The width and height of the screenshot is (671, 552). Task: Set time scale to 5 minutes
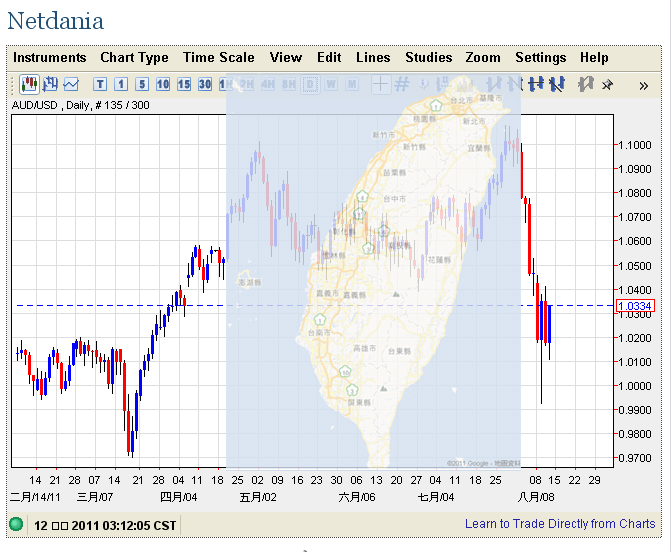142,84
